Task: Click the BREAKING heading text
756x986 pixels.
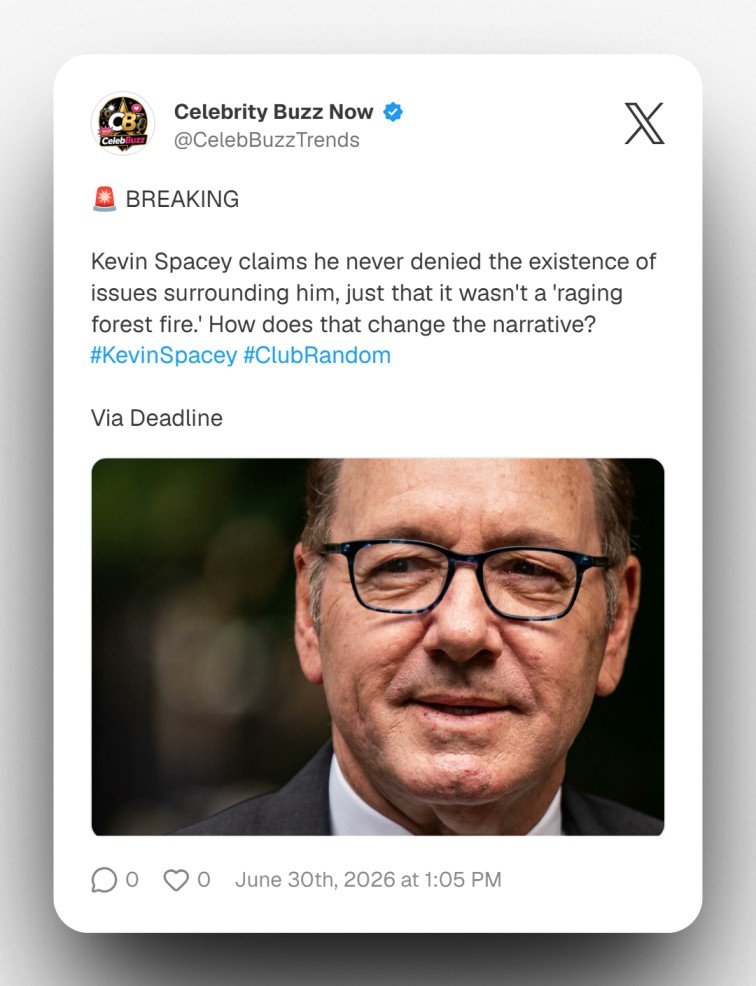Action: [182, 199]
